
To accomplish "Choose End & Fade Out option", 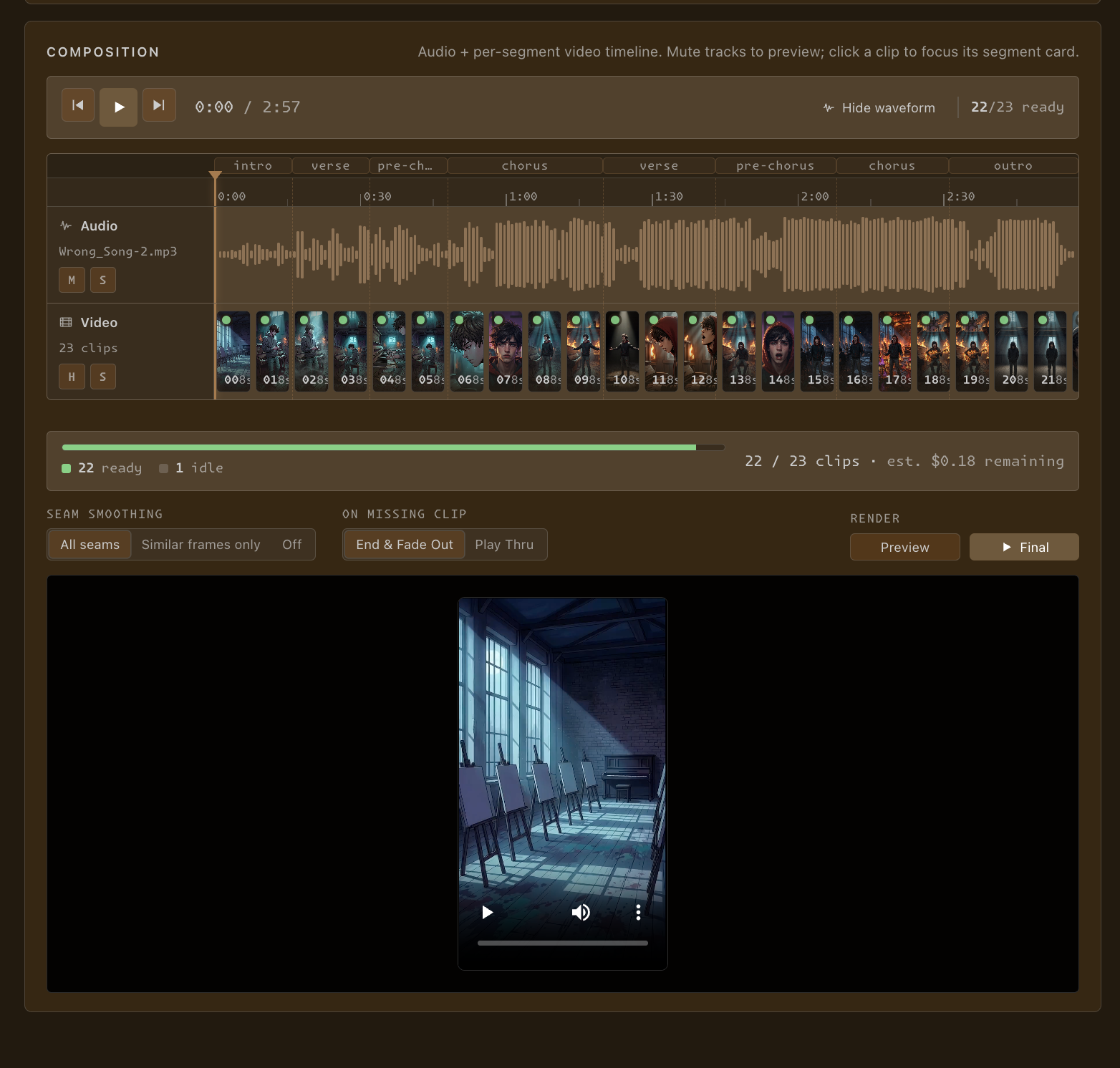I will coord(405,545).
